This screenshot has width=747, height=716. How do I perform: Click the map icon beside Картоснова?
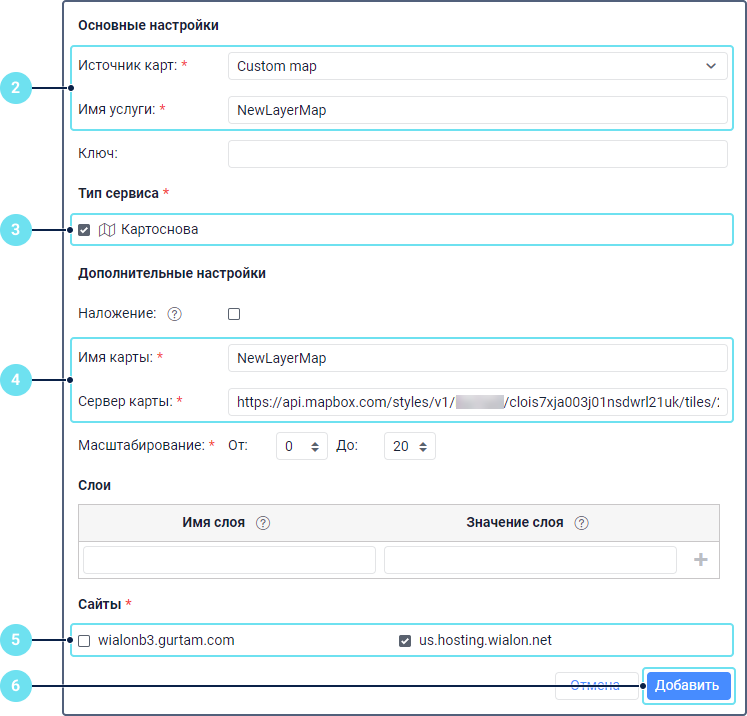107,230
